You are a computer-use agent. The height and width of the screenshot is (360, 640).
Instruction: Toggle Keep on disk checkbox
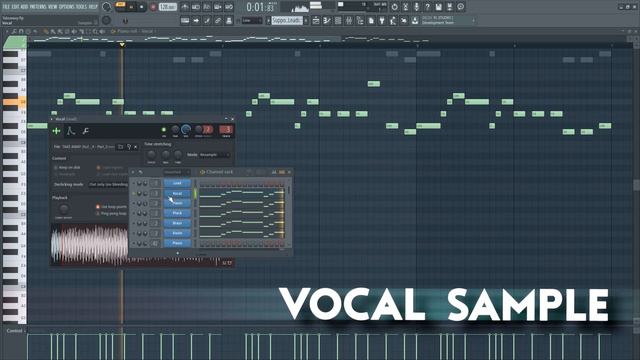[x=56, y=167]
